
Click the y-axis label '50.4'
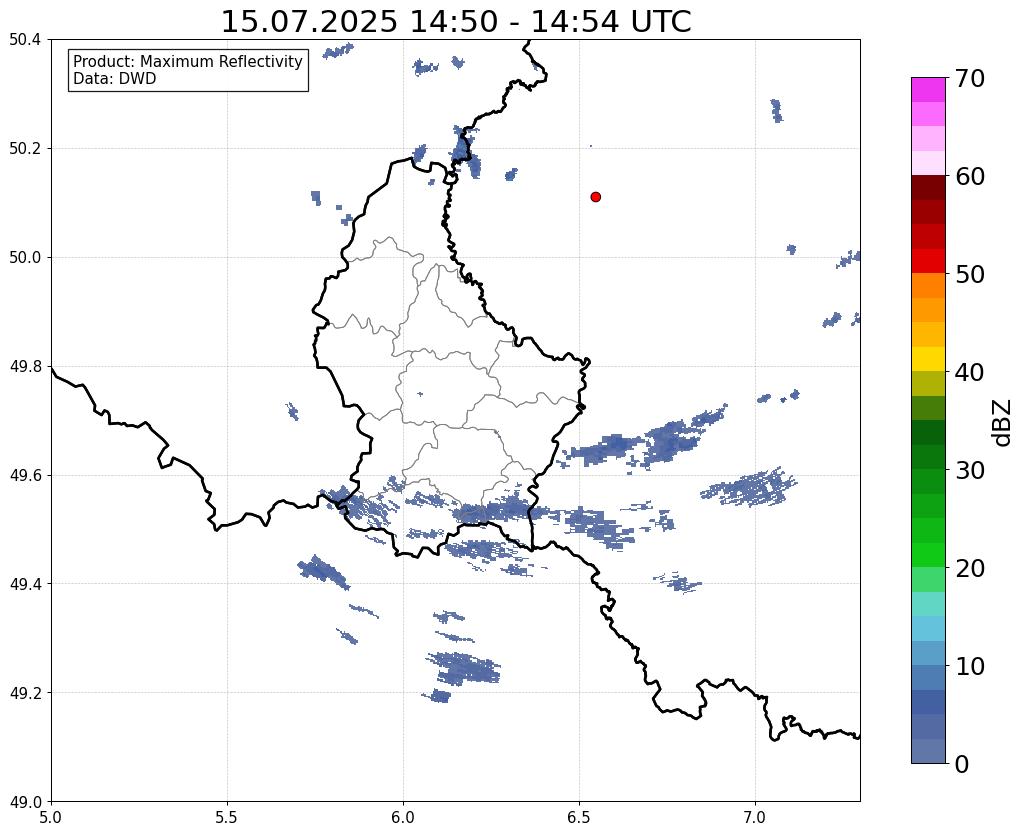pyautogui.click(x=25, y=40)
